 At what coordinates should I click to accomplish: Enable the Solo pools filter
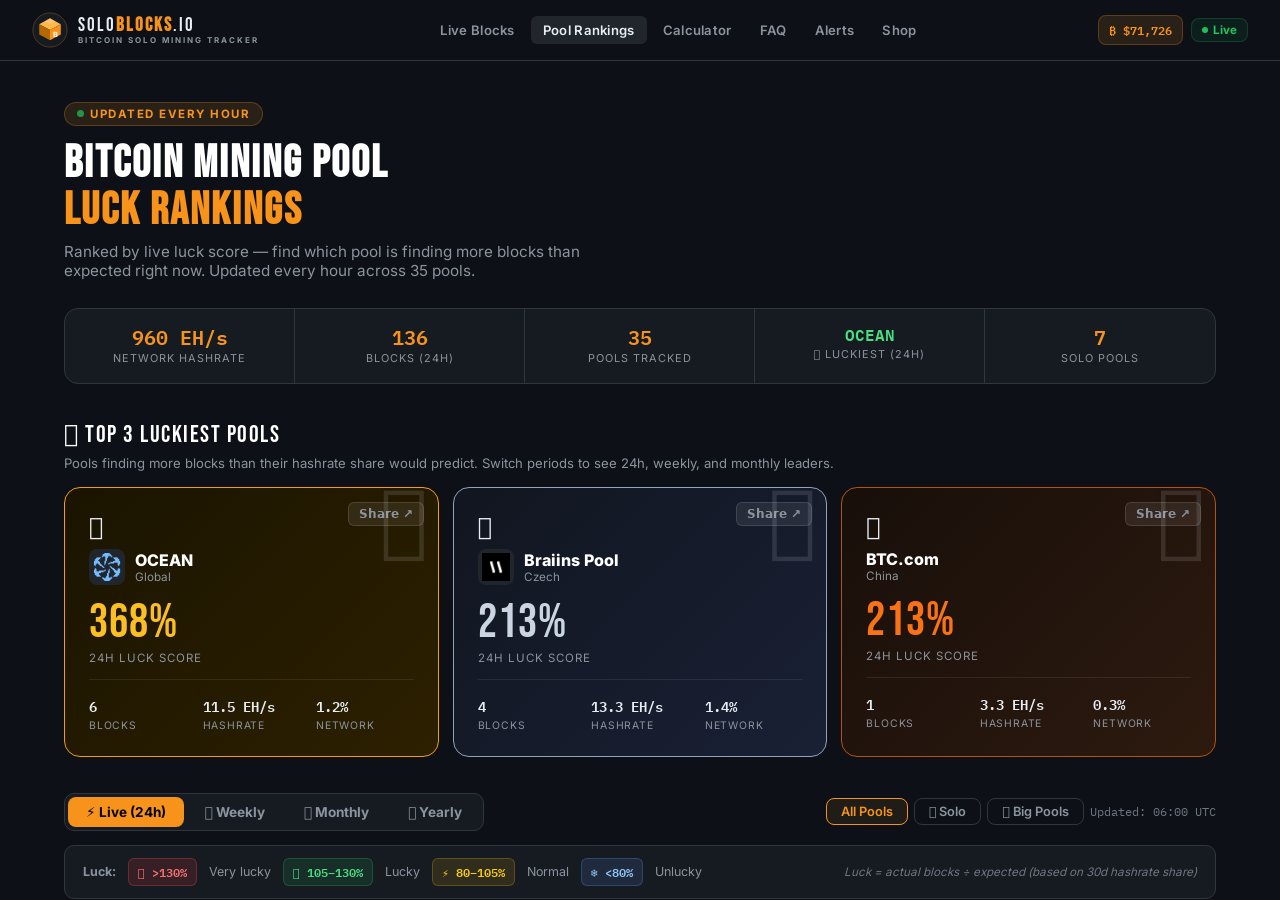947,811
